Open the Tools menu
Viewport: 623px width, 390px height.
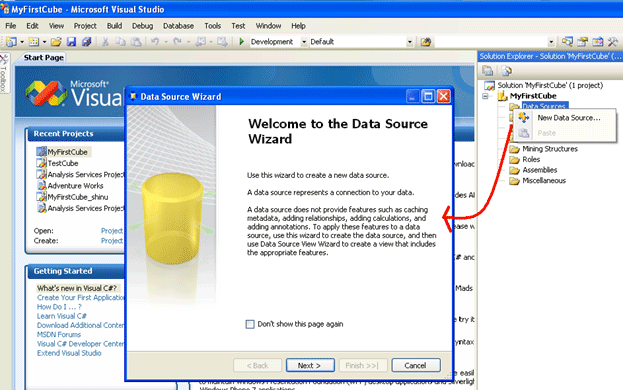pyautogui.click(x=213, y=26)
